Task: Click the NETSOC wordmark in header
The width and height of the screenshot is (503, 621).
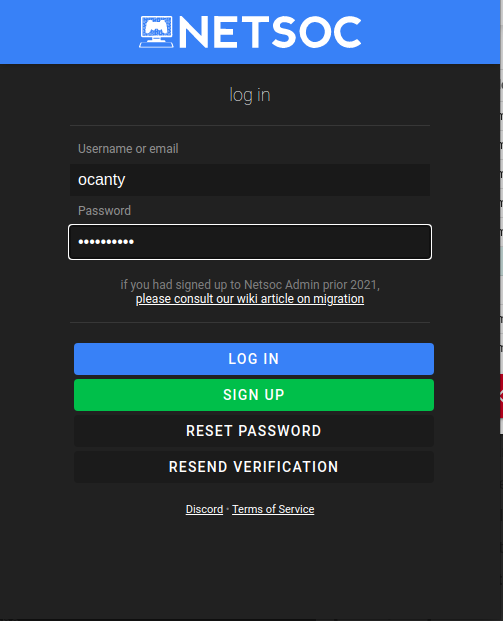Action: pos(270,32)
